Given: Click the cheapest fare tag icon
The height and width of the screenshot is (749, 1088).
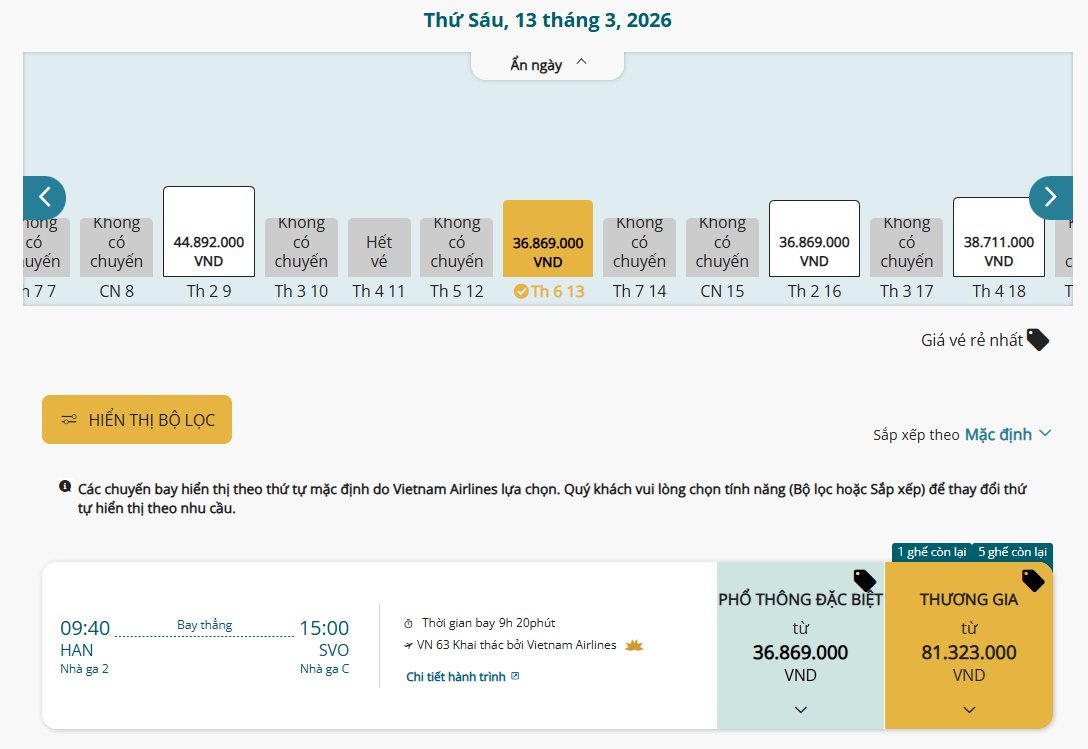Looking at the screenshot, I should coord(1038,340).
